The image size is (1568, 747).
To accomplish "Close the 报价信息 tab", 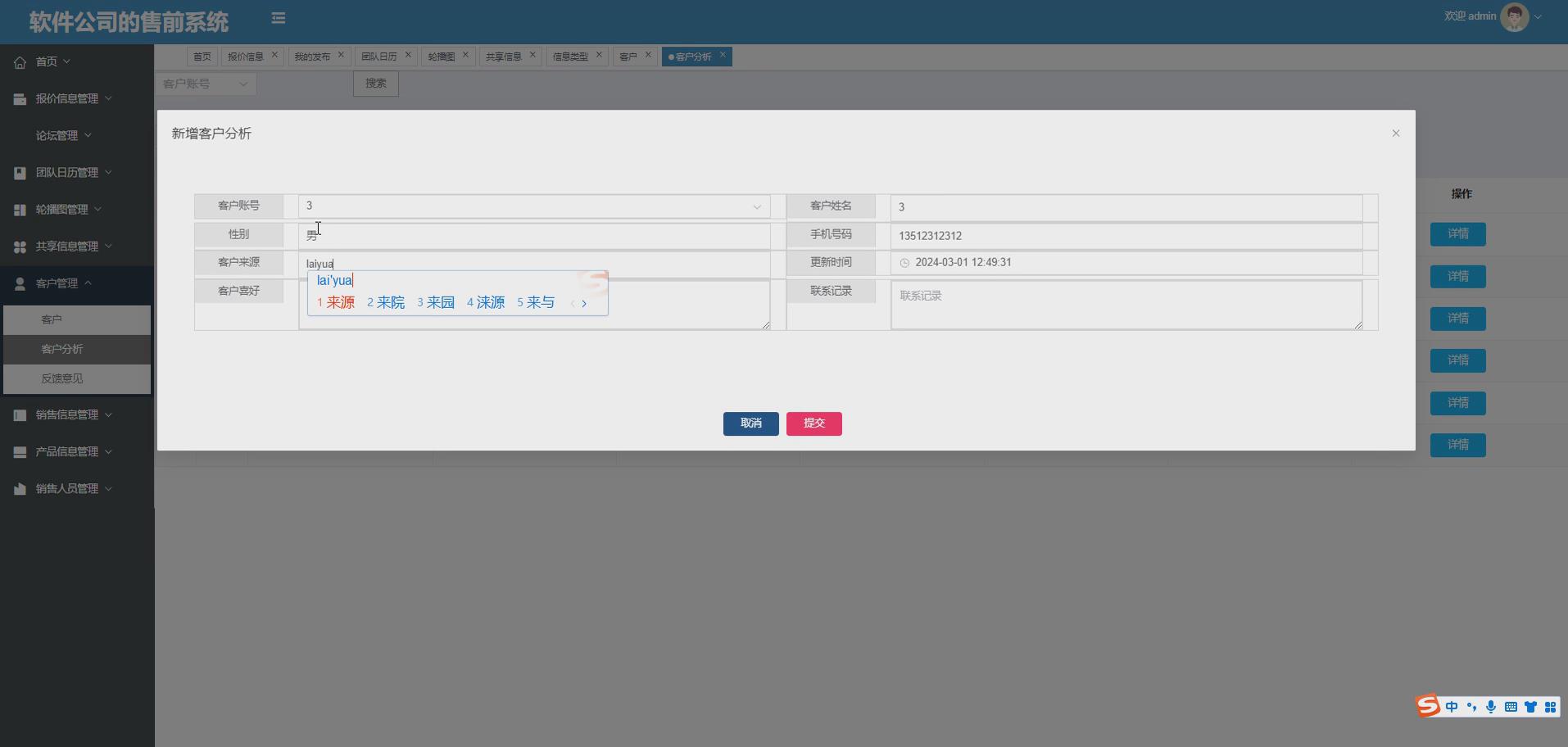I will pos(274,55).
